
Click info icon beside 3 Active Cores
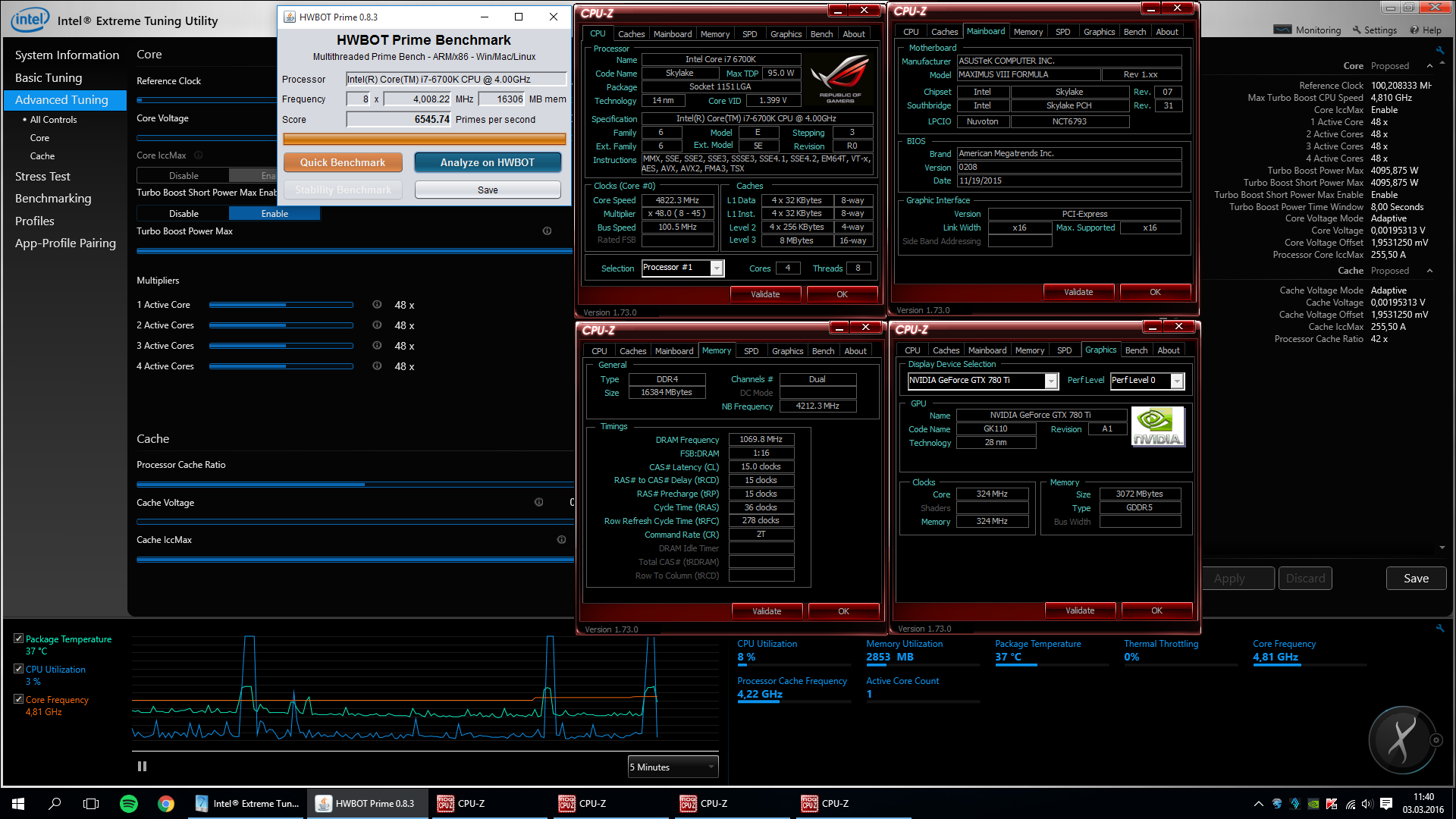[377, 346]
